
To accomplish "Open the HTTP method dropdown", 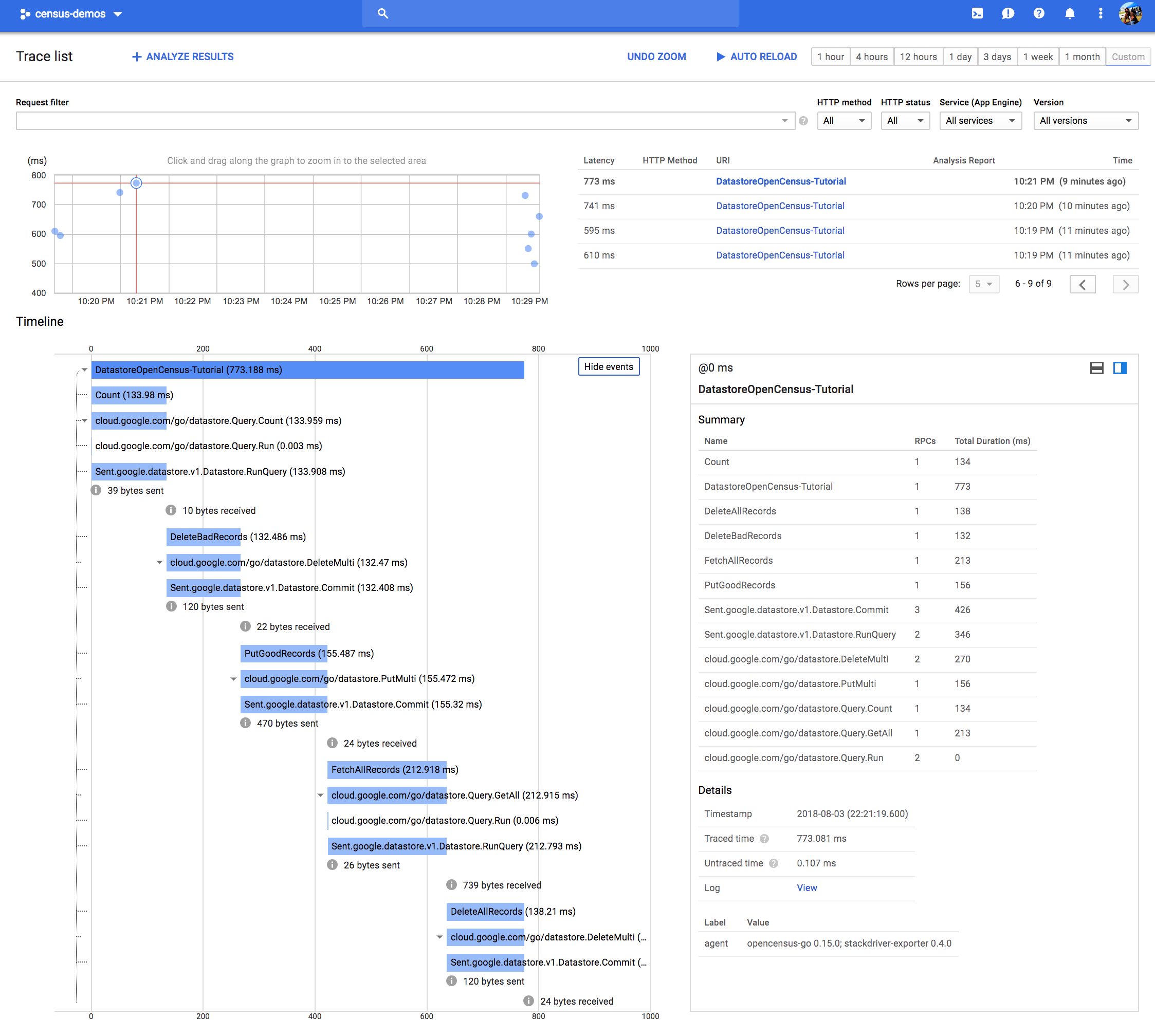I will [x=844, y=121].
